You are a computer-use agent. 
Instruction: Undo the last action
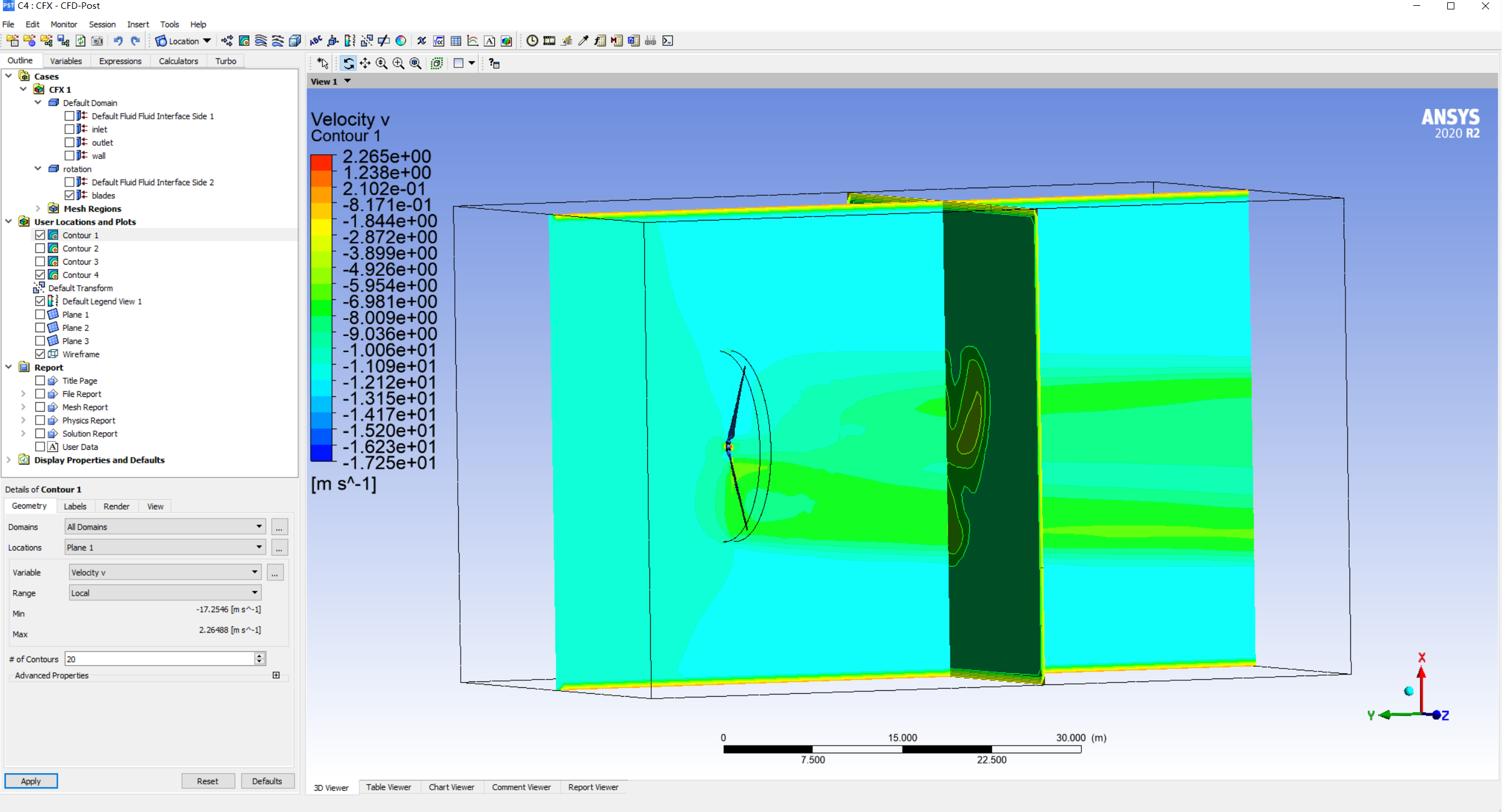pyautogui.click(x=118, y=41)
